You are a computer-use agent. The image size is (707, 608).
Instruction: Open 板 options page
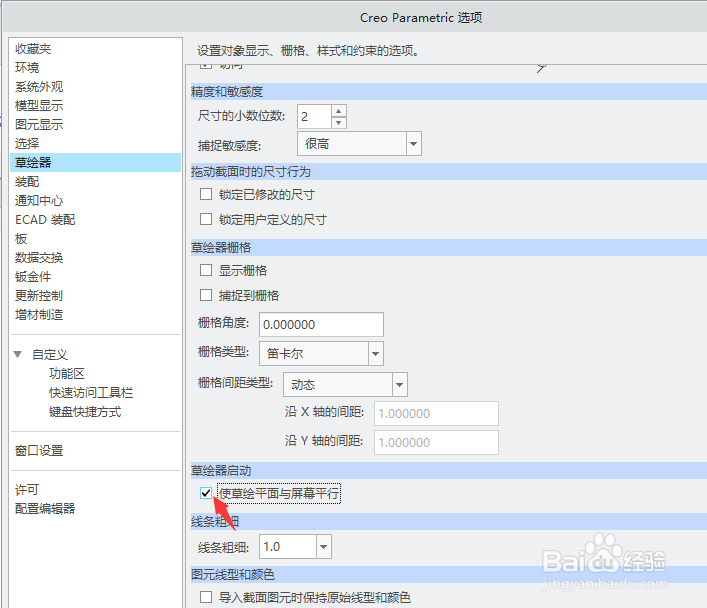(21, 239)
